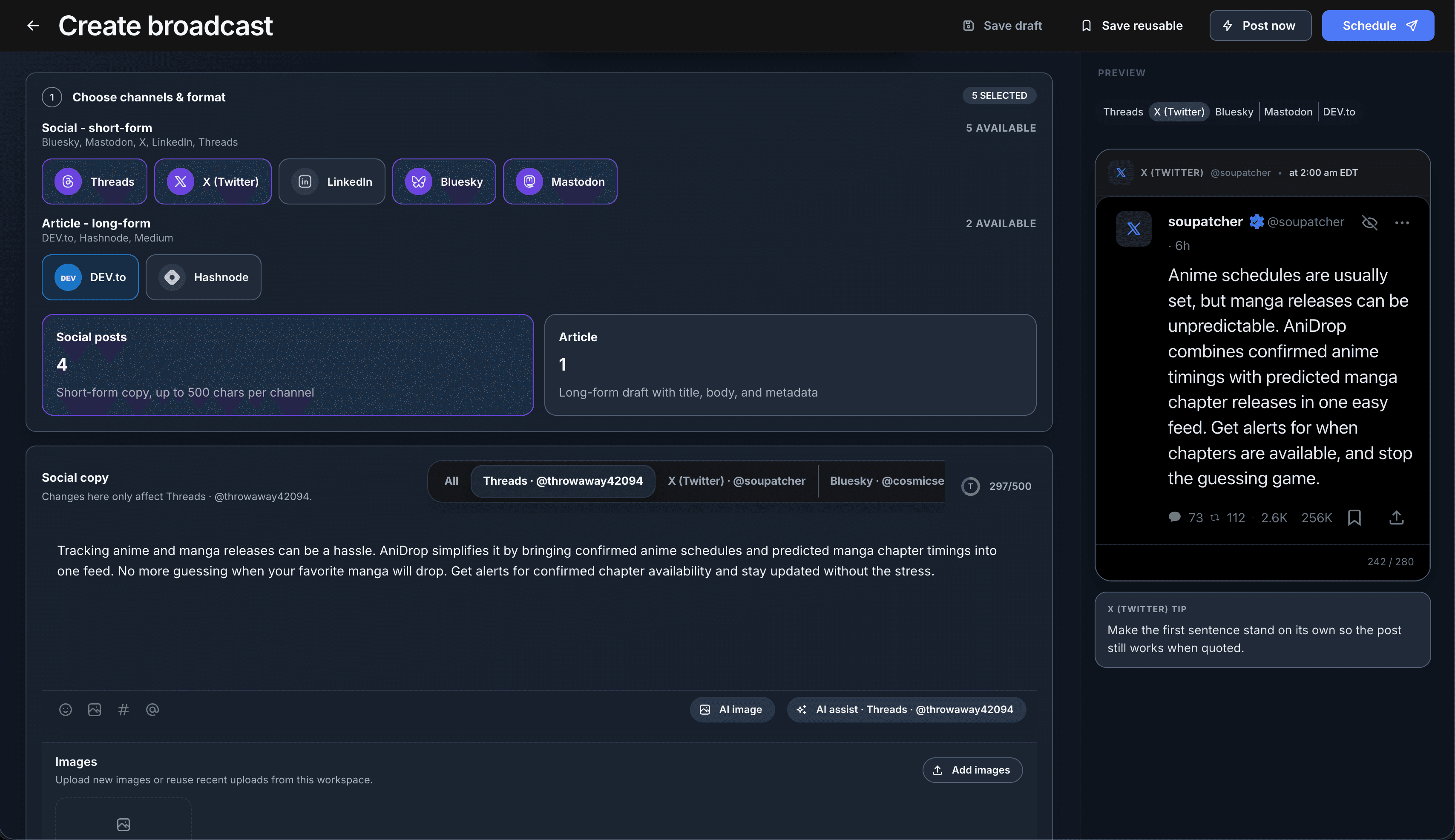Screen dimensions: 1455x840
Task: Select the Hashnode article channel
Action: [x=204, y=277]
